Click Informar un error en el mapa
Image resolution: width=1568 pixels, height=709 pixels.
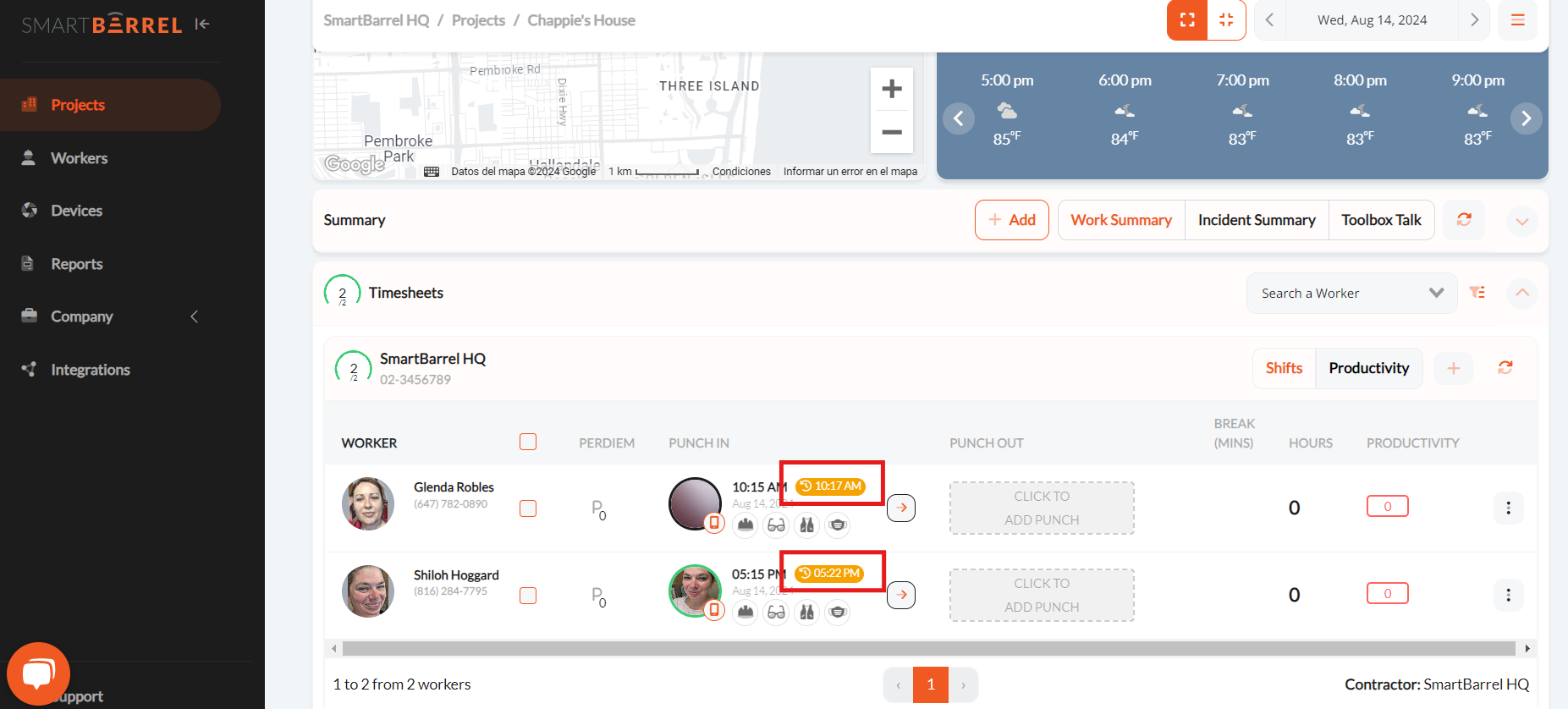point(850,172)
